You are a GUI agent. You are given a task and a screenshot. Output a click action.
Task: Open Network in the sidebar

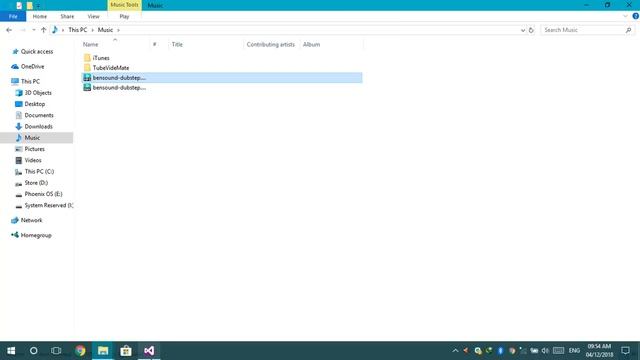click(x=31, y=220)
